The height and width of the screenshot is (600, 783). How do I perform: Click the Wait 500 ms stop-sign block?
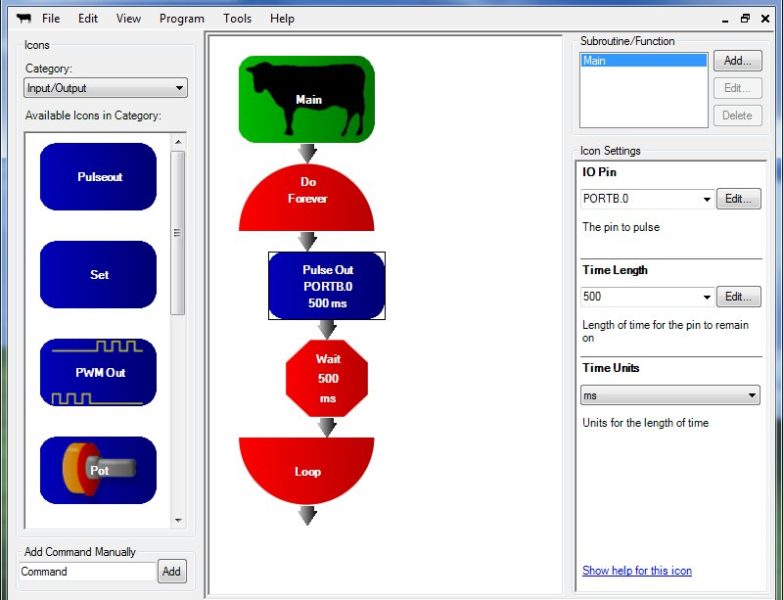327,379
